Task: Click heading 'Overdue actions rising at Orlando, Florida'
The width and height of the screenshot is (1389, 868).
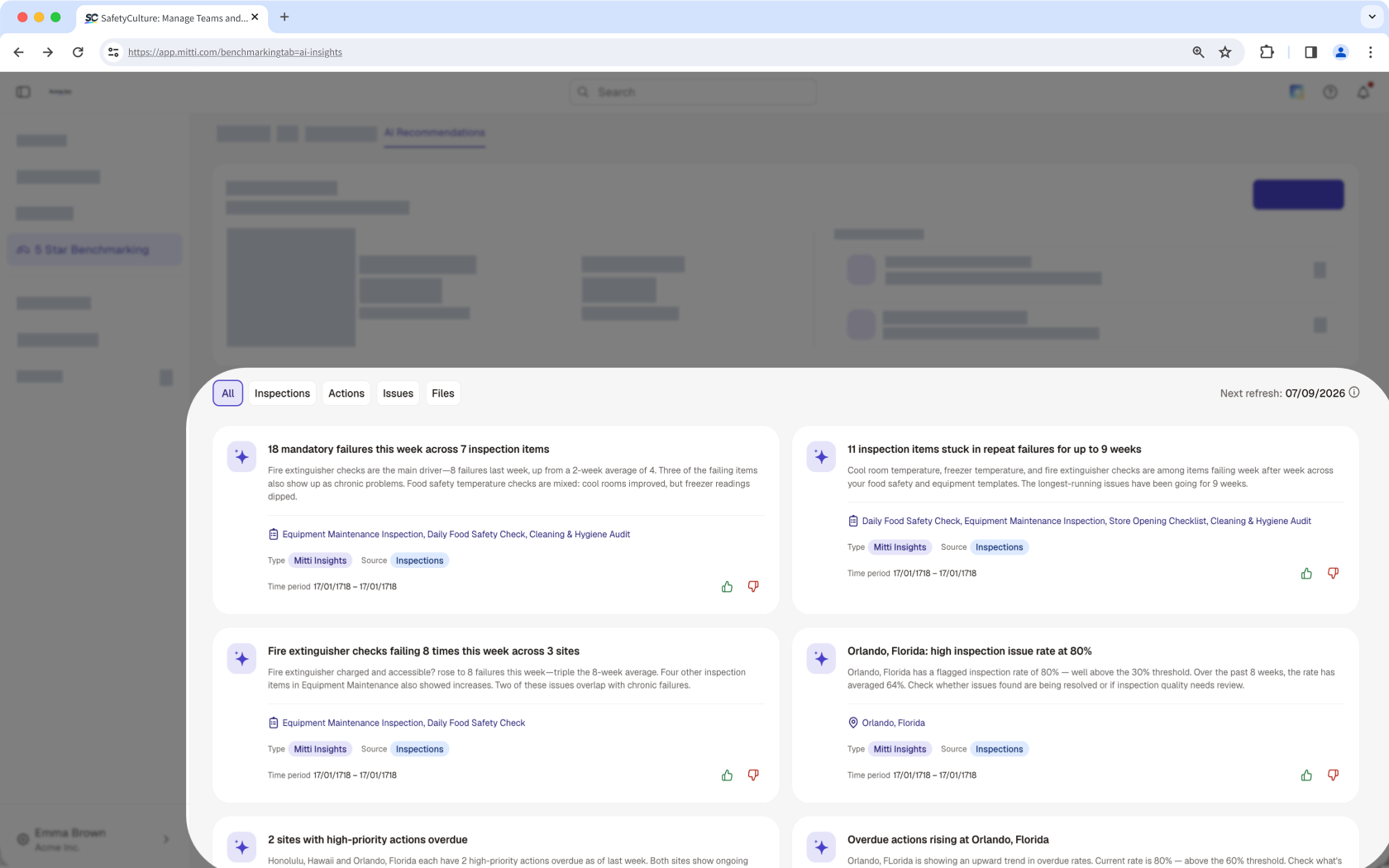Action: pos(947,840)
